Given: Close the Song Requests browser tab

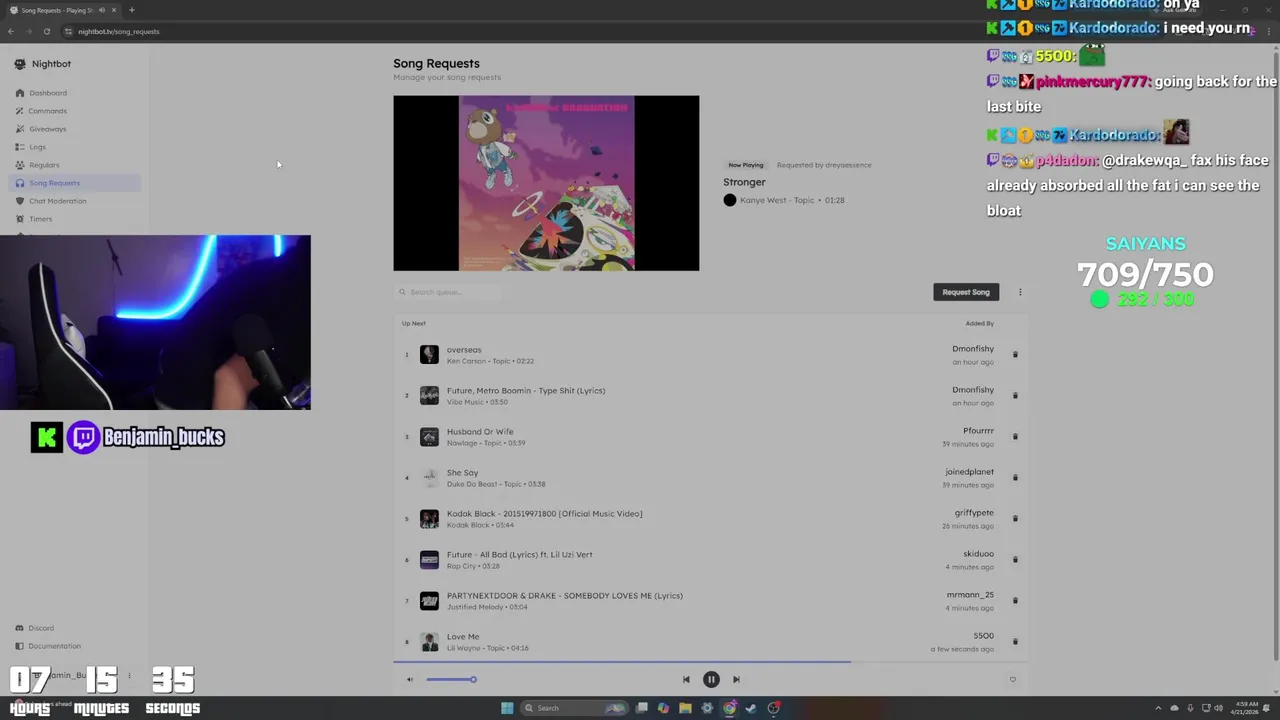Looking at the screenshot, I should (114, 10).
